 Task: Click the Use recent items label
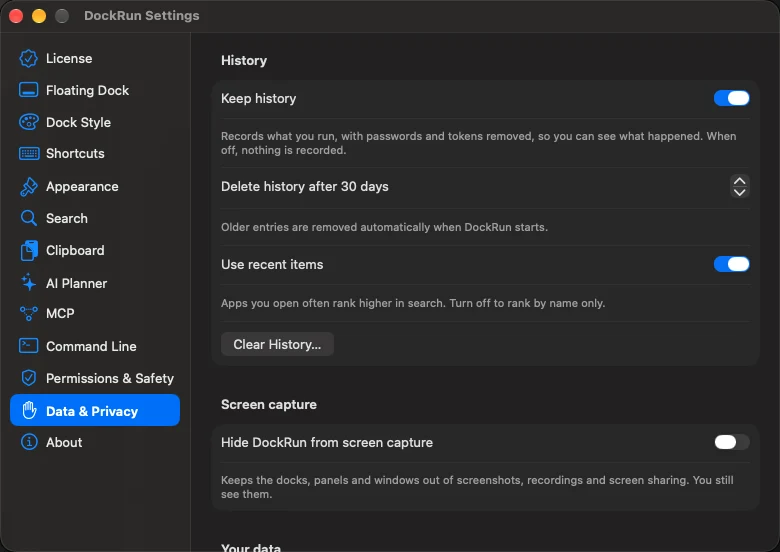coord(272,265)
